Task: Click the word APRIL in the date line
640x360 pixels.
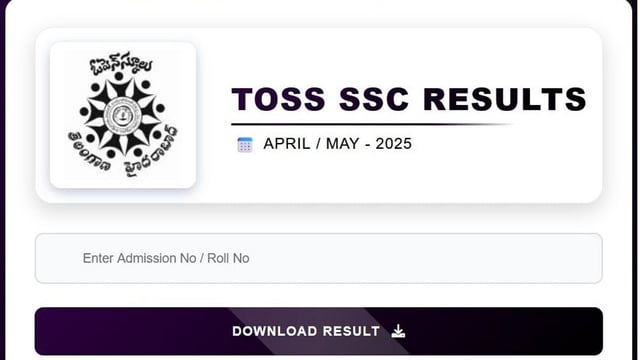Action: (x=287, y=144)
